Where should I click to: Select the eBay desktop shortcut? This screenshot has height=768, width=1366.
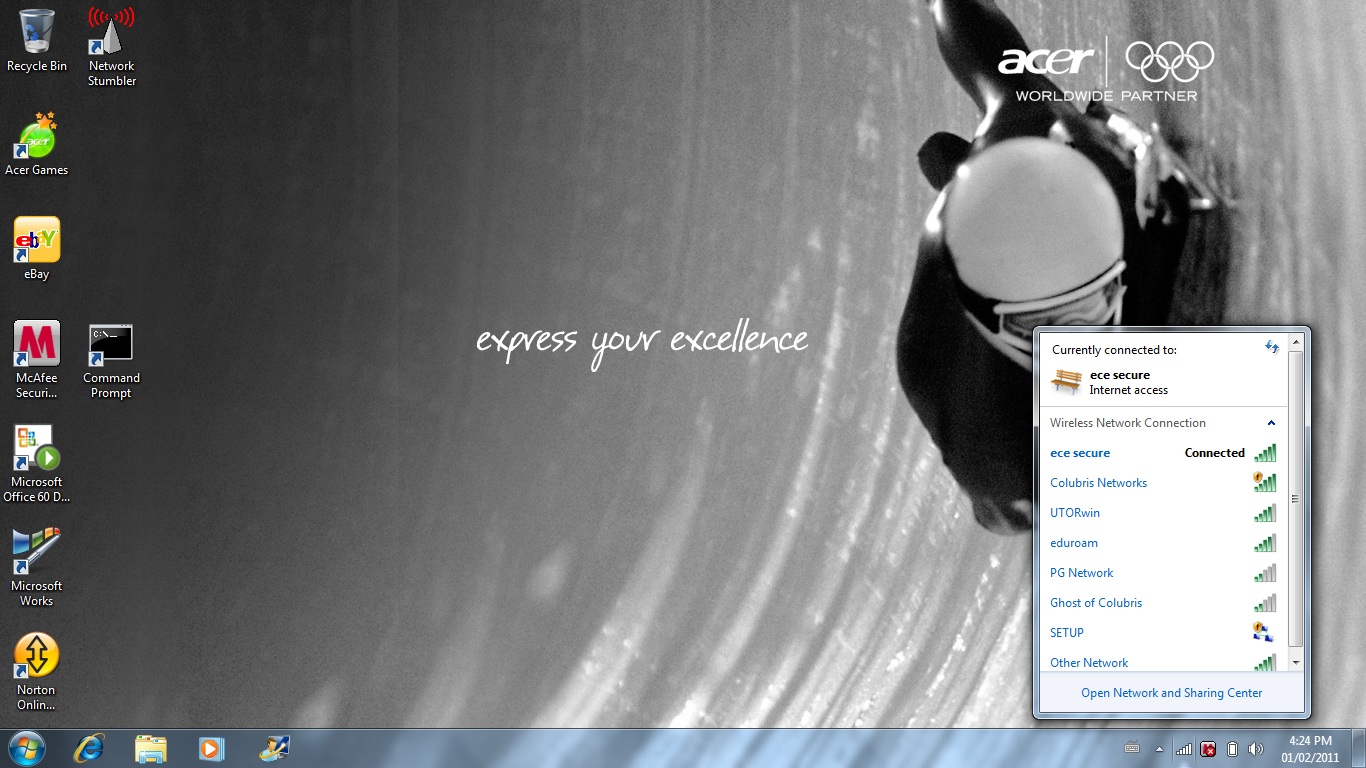tap(37, 249)
